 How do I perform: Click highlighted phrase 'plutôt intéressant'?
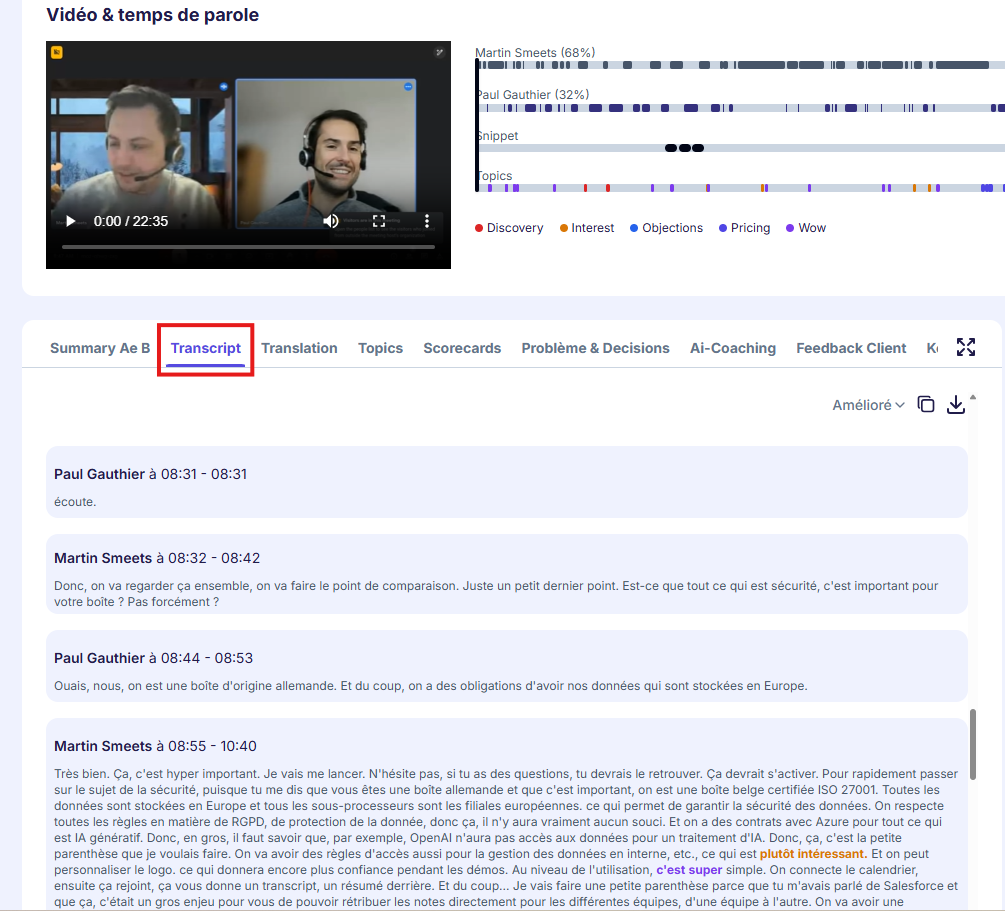813,854
